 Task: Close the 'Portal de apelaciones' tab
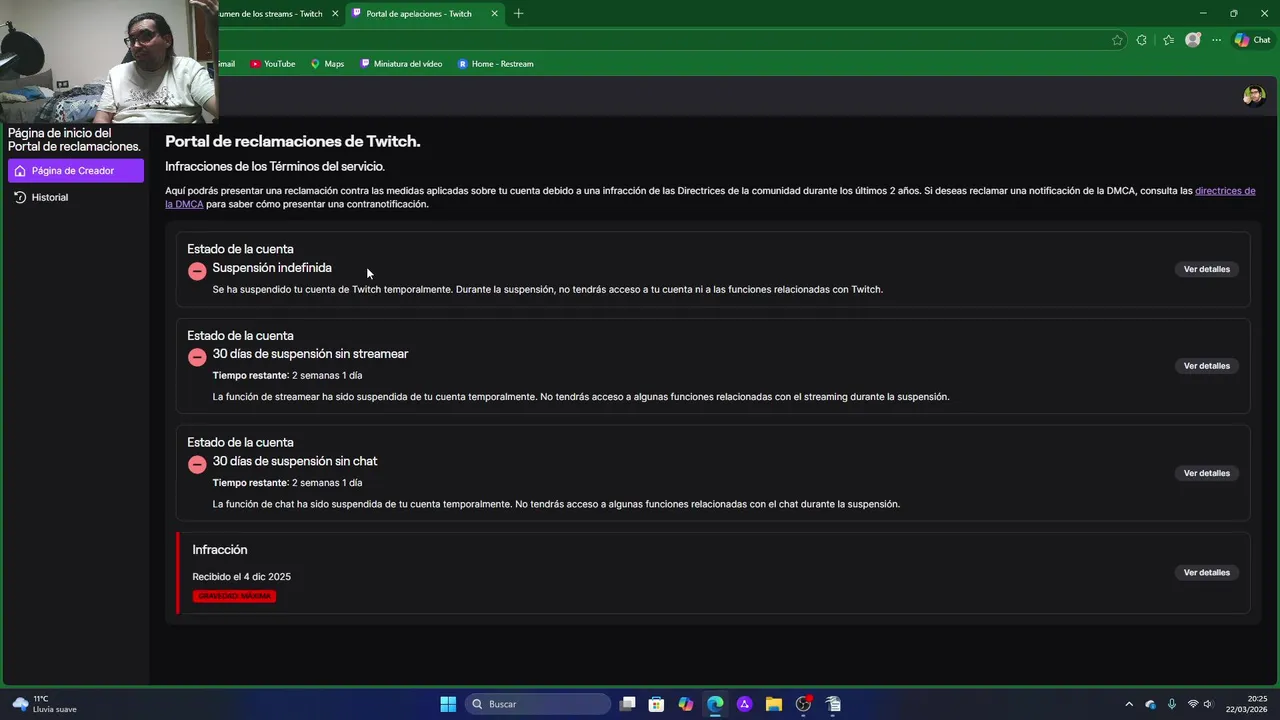tap(494, 14)
